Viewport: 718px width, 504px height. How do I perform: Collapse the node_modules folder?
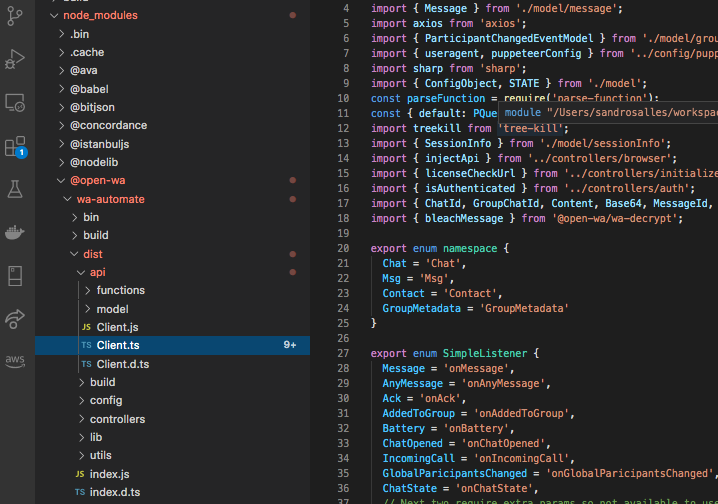tap(172, 15)
